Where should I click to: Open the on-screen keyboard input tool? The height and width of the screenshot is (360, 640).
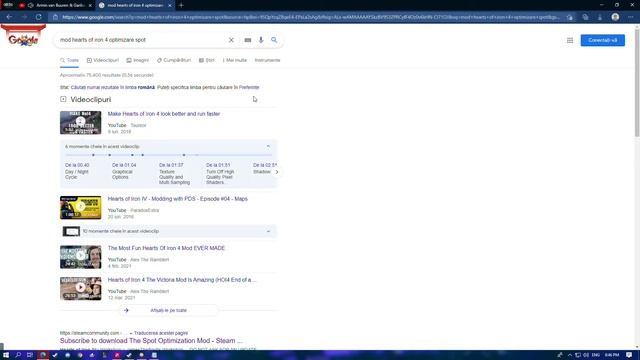tap(248, 40)
